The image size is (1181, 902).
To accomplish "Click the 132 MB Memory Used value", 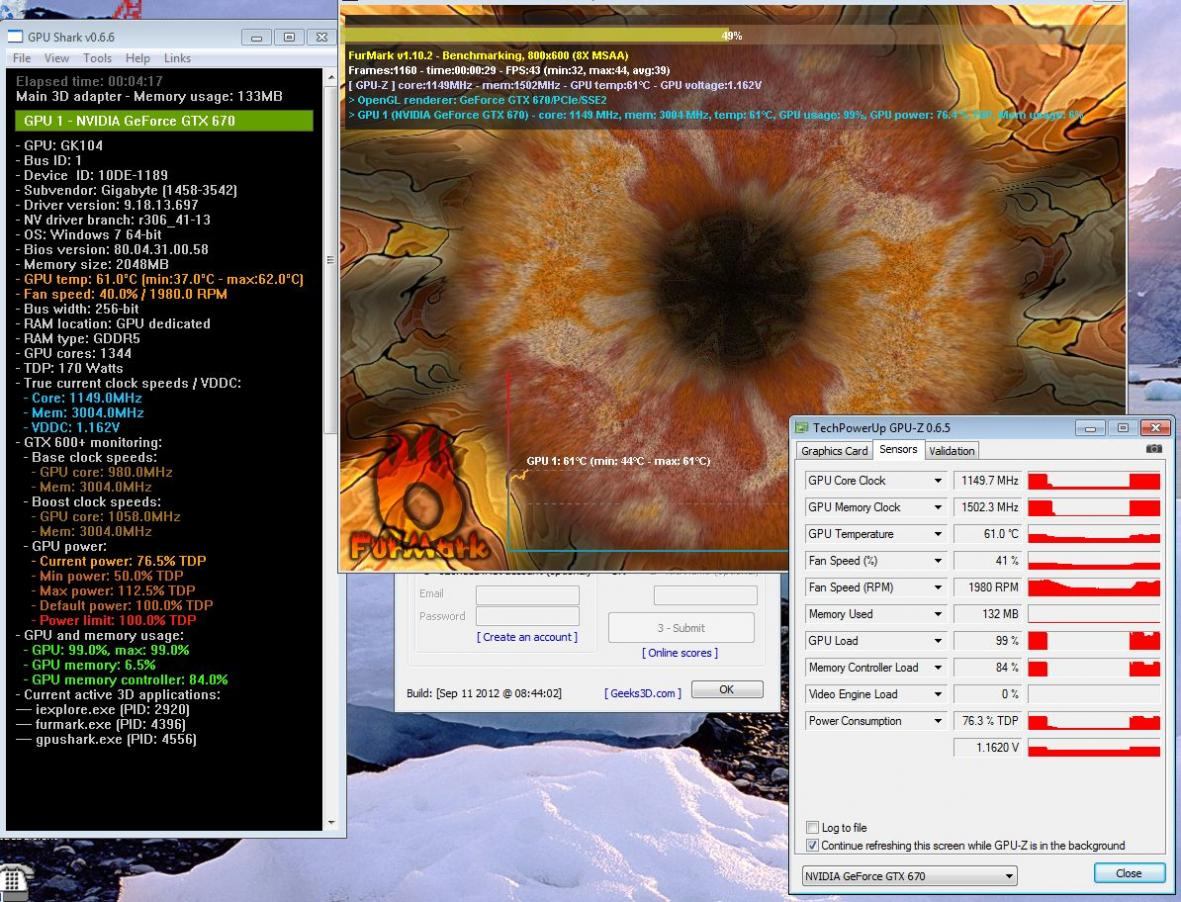I will [988, 614].
